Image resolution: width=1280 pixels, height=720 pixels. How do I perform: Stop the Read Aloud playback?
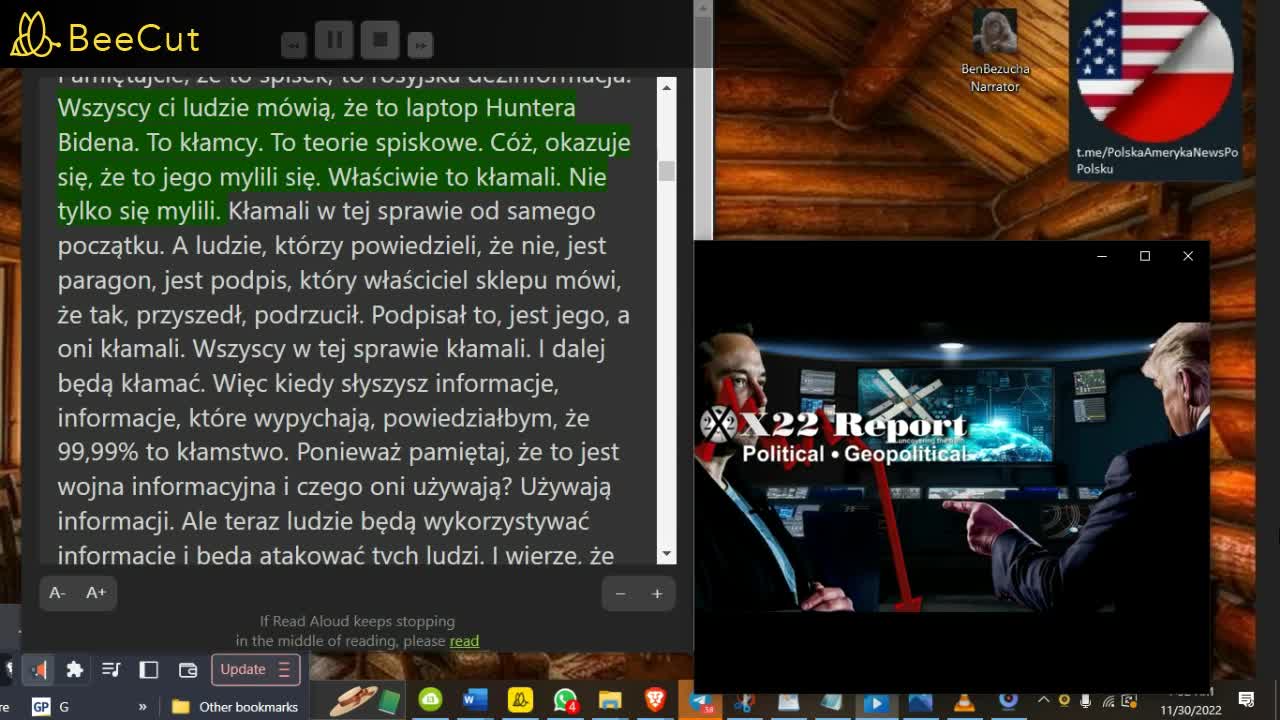(x=380, y=40)
